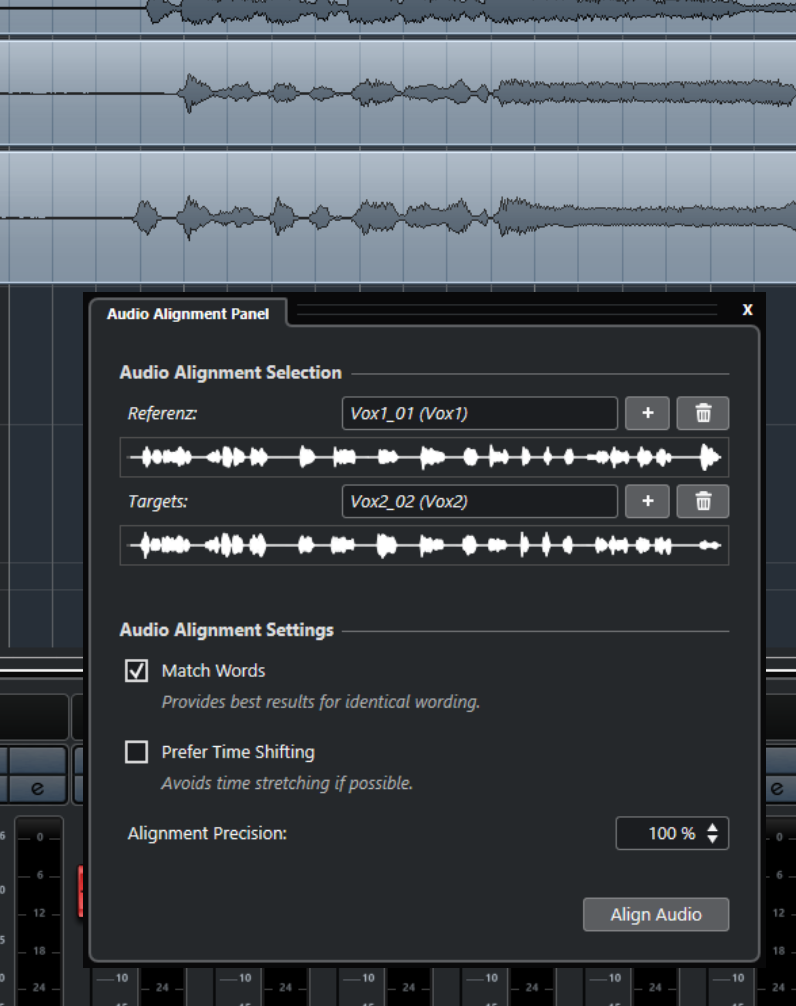Click the red mixer fader handle

(80, 891)
